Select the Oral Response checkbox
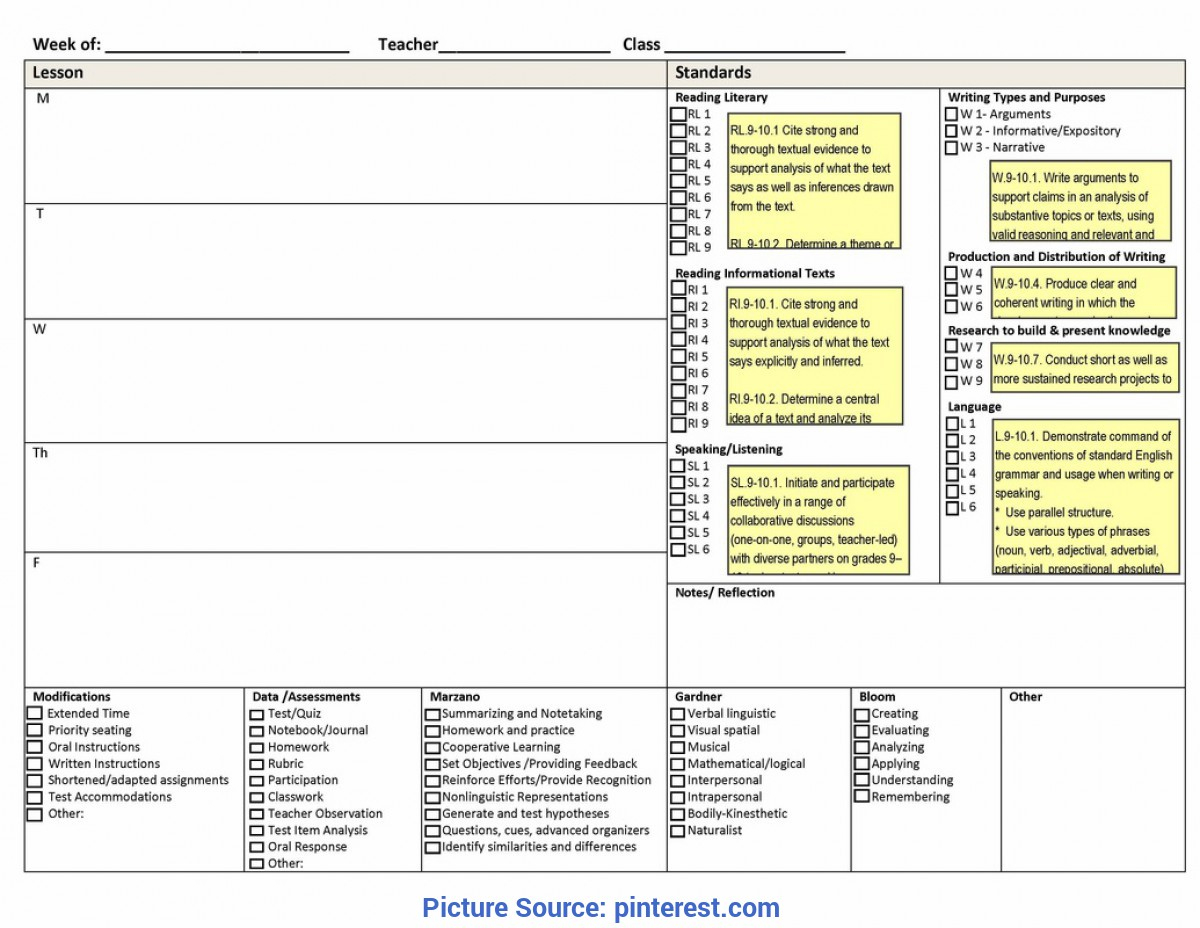1200x928 pixels. (x=257, y=848)
